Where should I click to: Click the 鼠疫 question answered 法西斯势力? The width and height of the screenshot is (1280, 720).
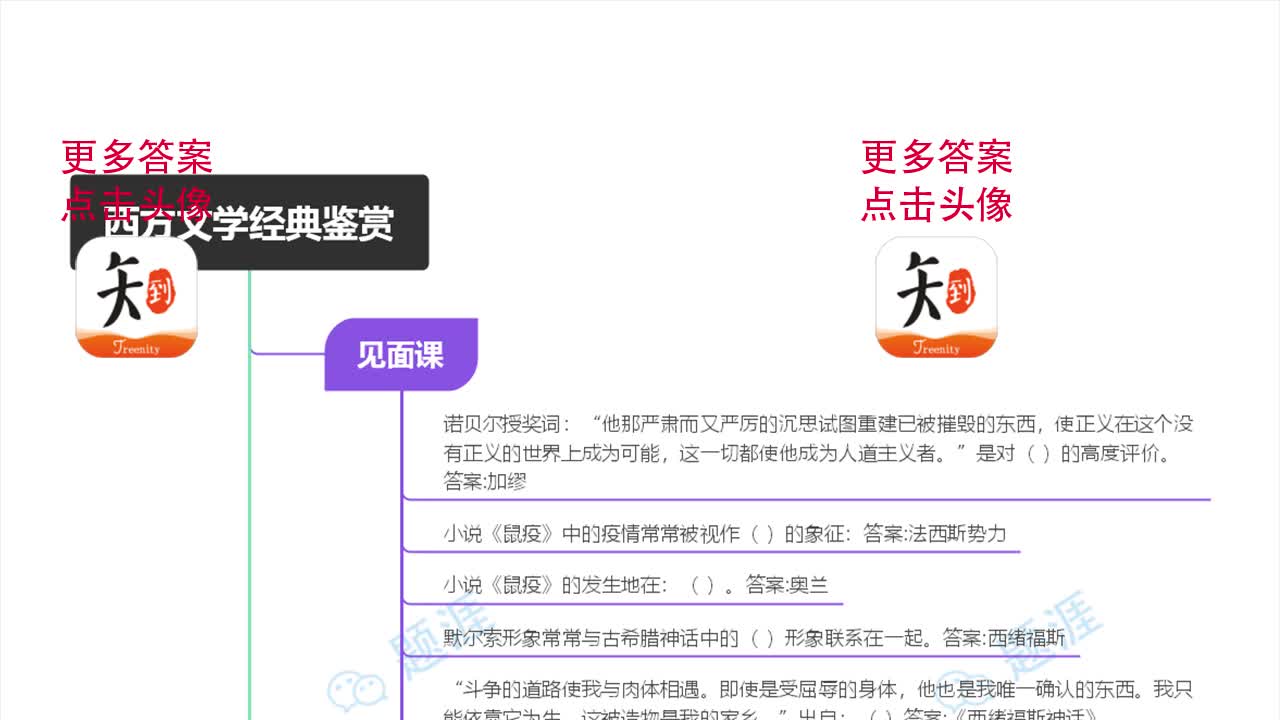[725, 533]
